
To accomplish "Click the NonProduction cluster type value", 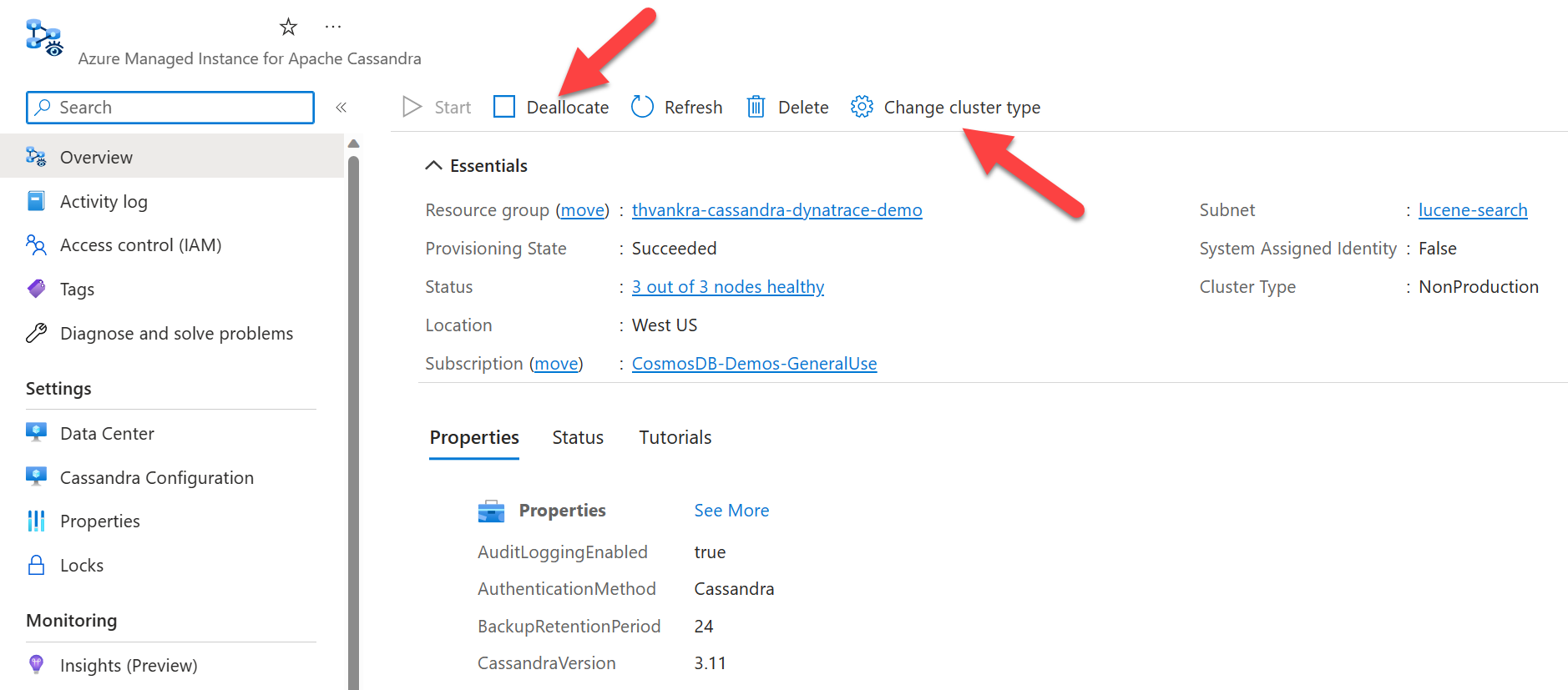I will click(1479, 286).
